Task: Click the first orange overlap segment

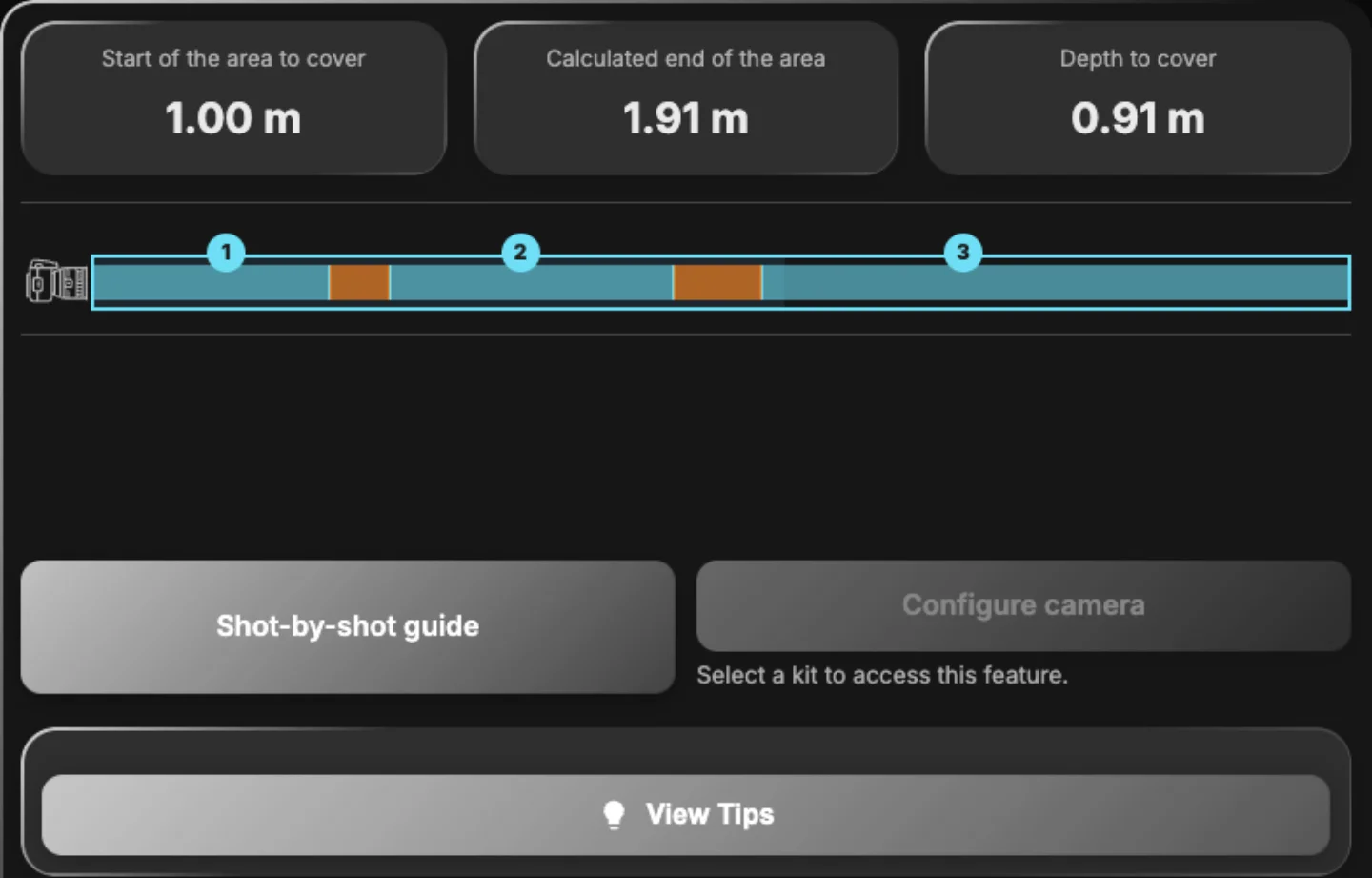Action: tap(359, 282)
